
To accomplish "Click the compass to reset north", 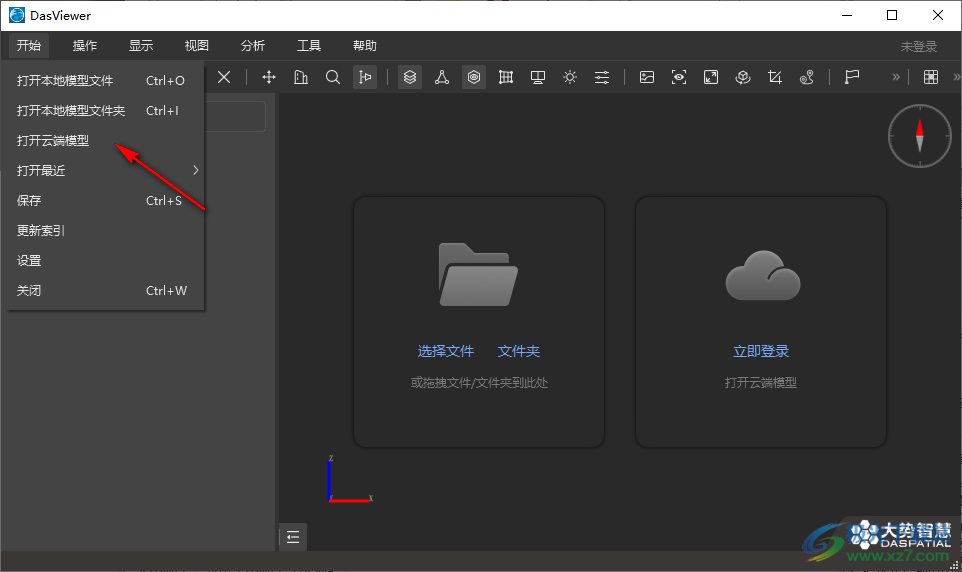I will [919, 136].
